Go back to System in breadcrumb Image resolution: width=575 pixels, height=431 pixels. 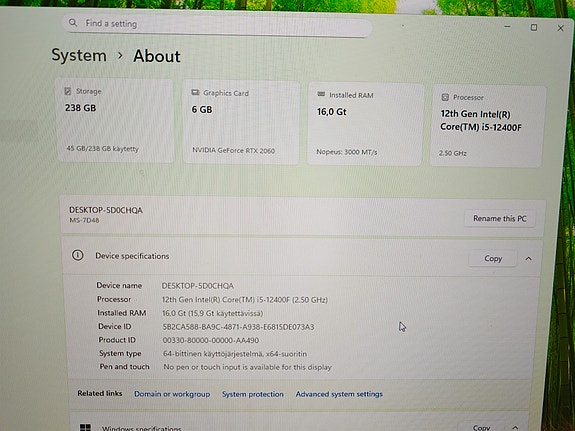click(79, 55)
